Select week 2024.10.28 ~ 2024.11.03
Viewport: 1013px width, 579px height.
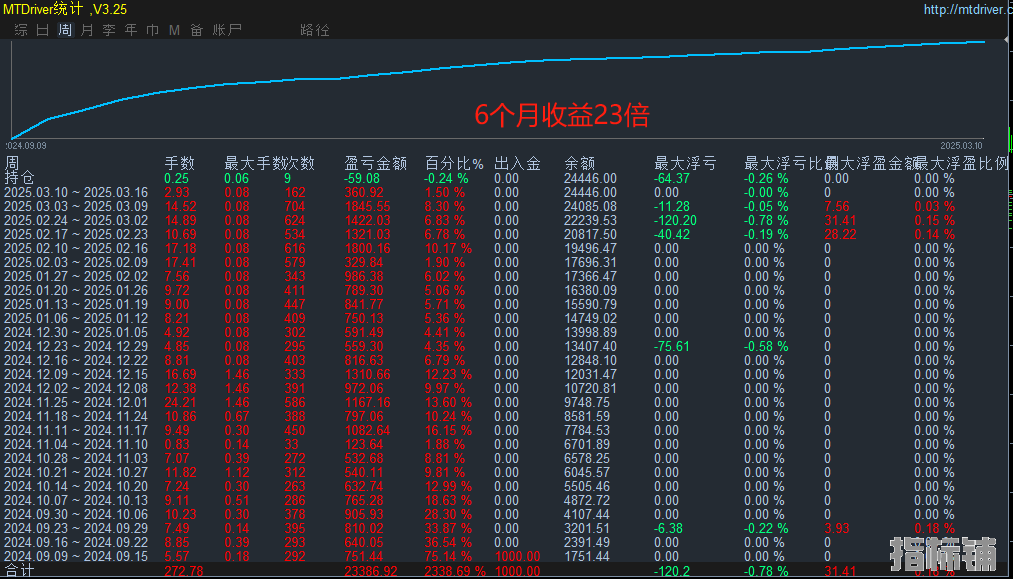pyautogui.click(x=76, y=458)
